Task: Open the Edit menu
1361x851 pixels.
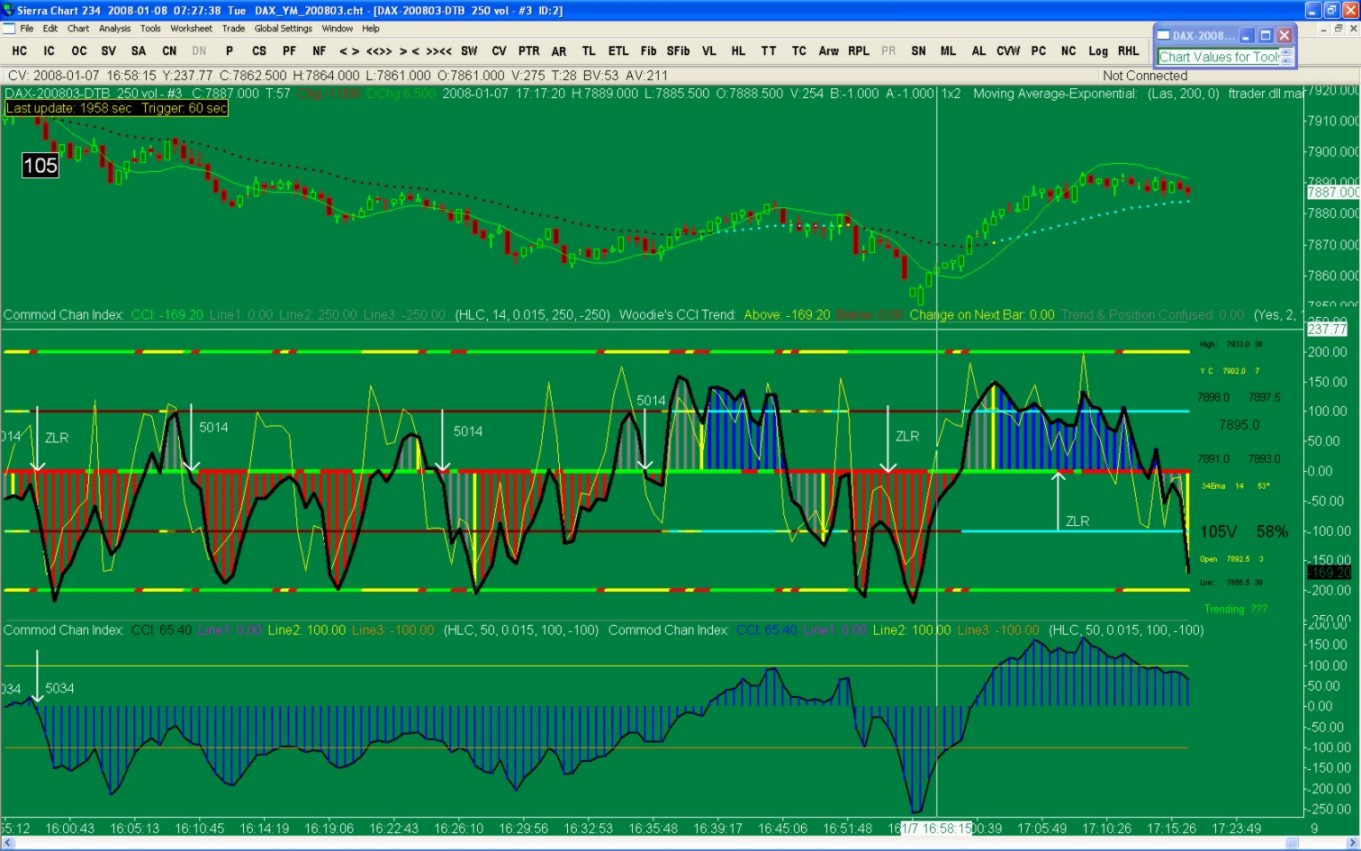Action: [x=52, y=28]
